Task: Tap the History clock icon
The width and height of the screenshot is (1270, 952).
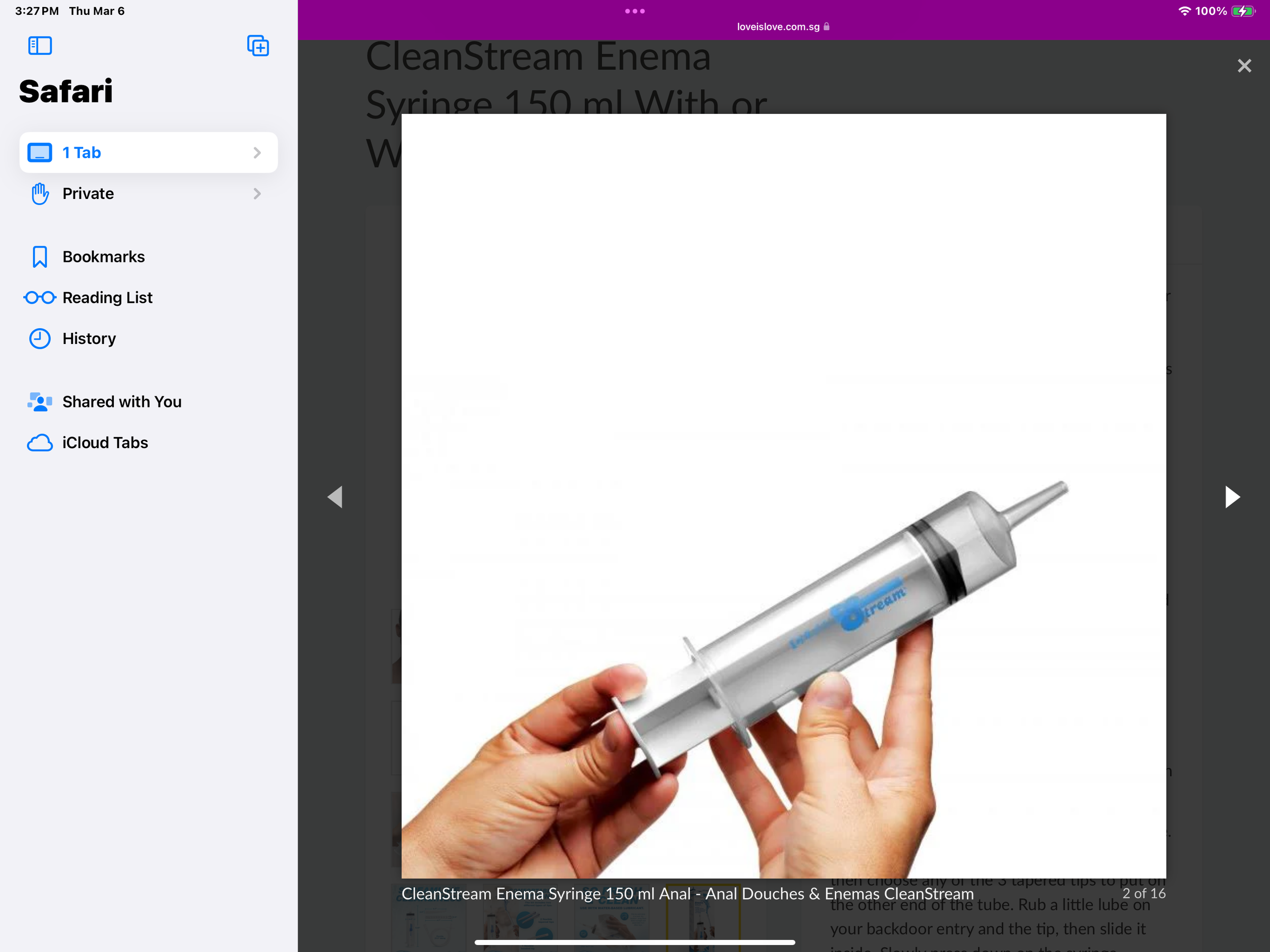Action: (x=40, y=338)
